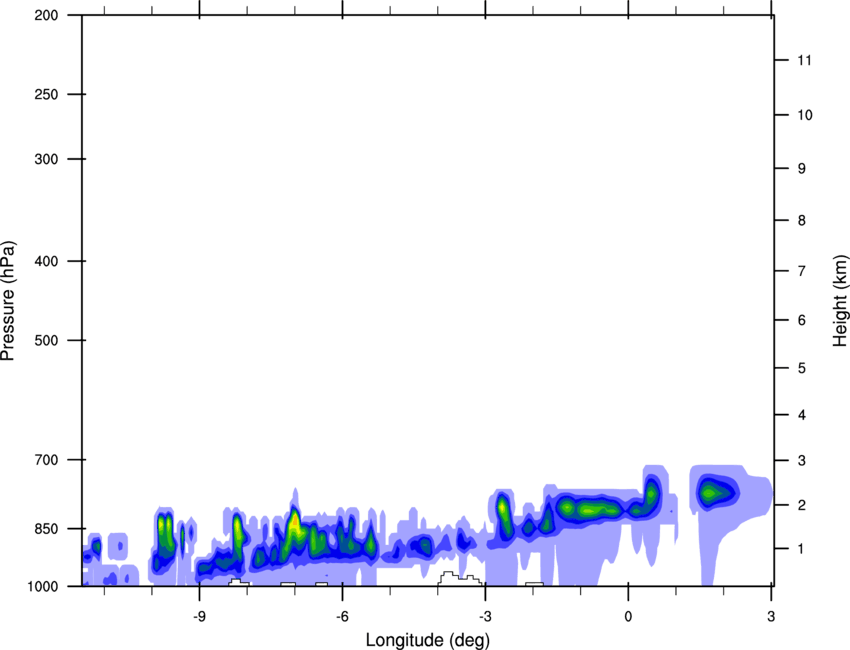Screen dimensions: 850x650
Task: Click the 500 pressure tick label
Action: [46, 340]
